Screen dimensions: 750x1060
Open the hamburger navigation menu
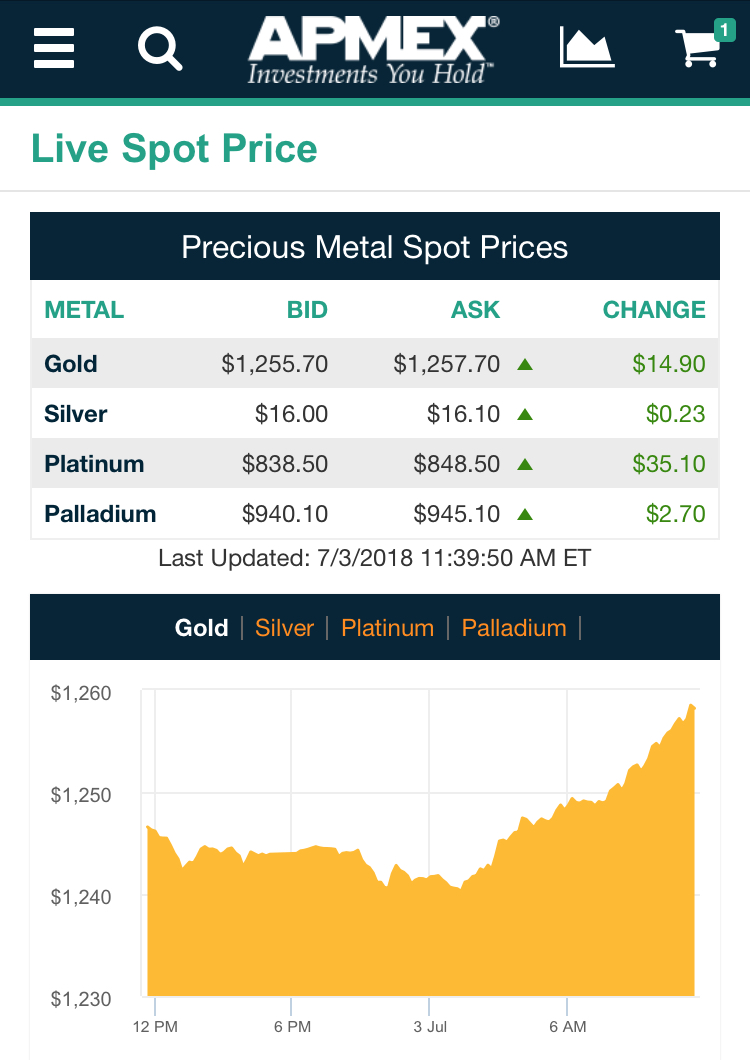pos(54,47)
